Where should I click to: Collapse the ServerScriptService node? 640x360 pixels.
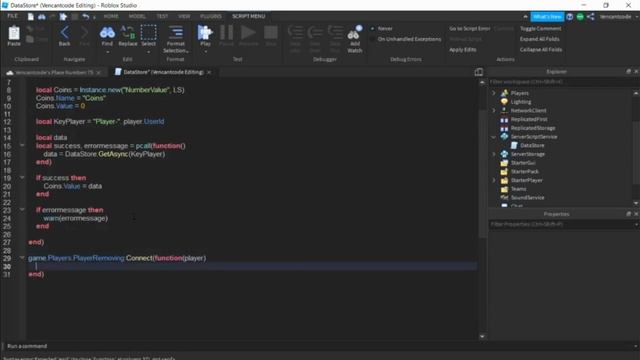[493, 137]
